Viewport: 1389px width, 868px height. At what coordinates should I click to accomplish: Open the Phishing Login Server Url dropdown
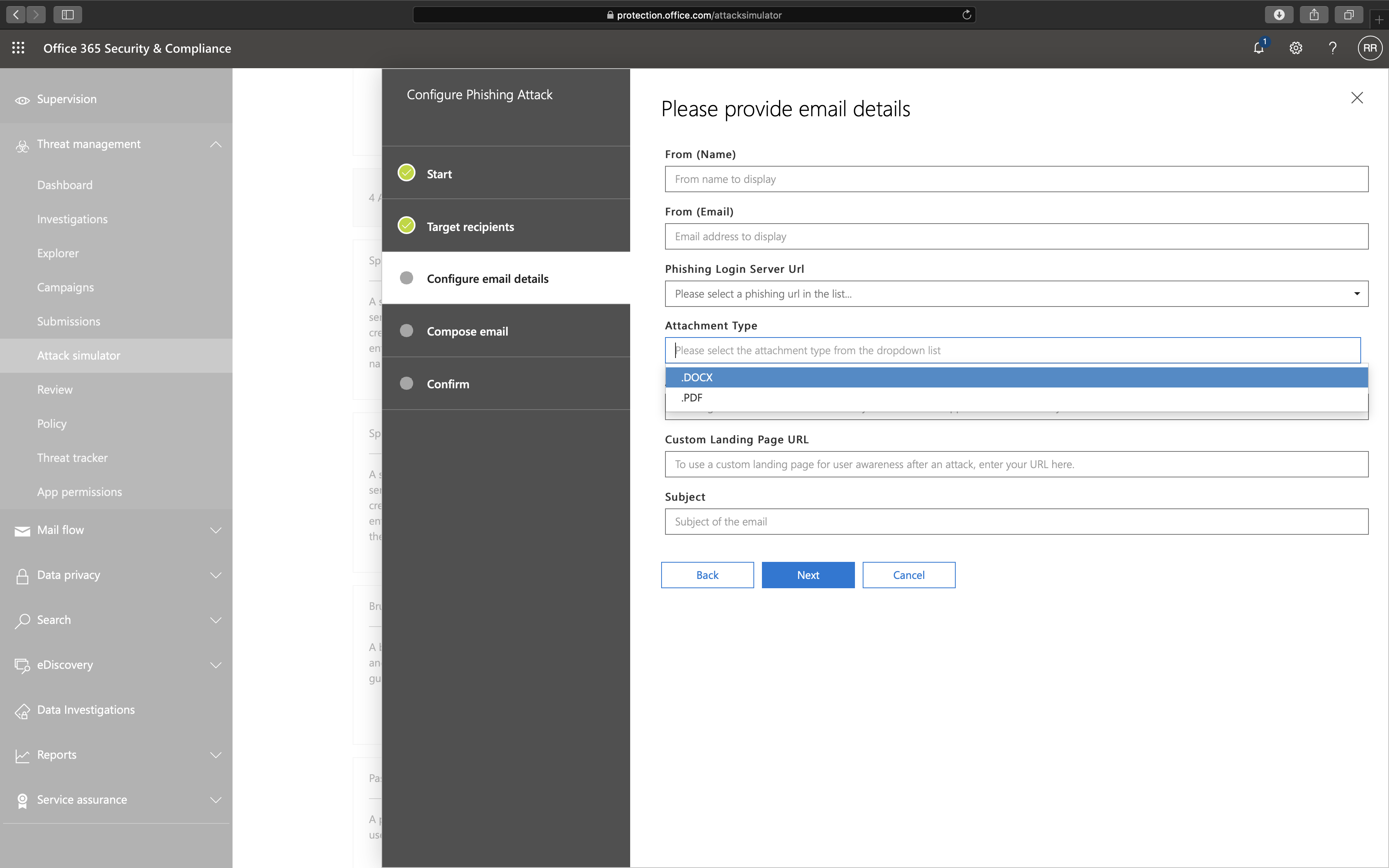[1016, 294]
